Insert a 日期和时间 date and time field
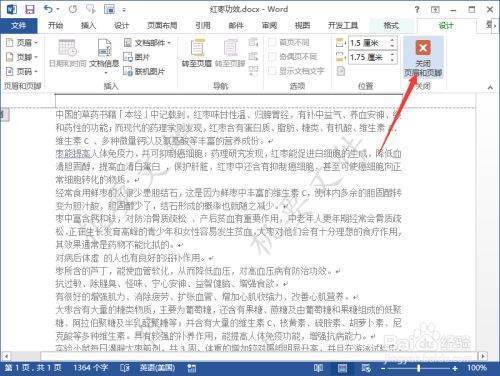This screenshot has height=376, width=500. pos(68,53)
